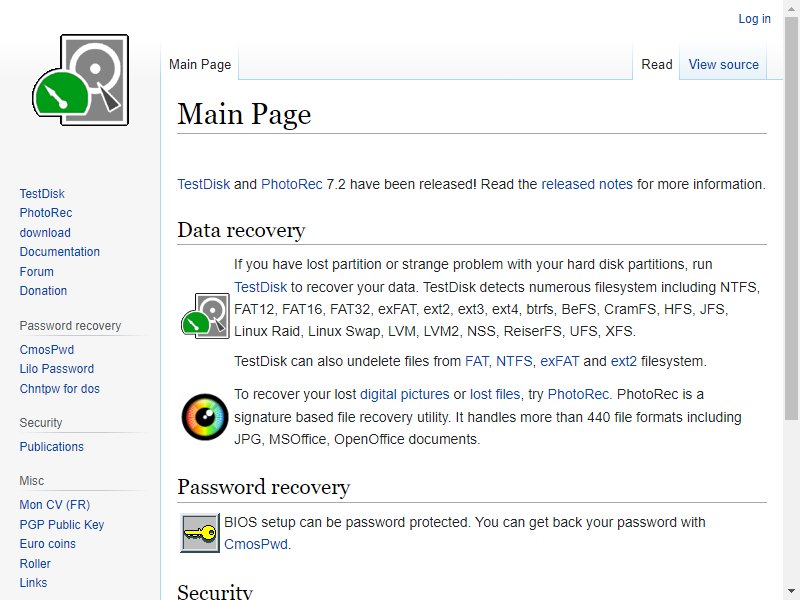Open PhotoRec in the sidebar
Viewport: 800px width, 600px height.
point(46,213)
